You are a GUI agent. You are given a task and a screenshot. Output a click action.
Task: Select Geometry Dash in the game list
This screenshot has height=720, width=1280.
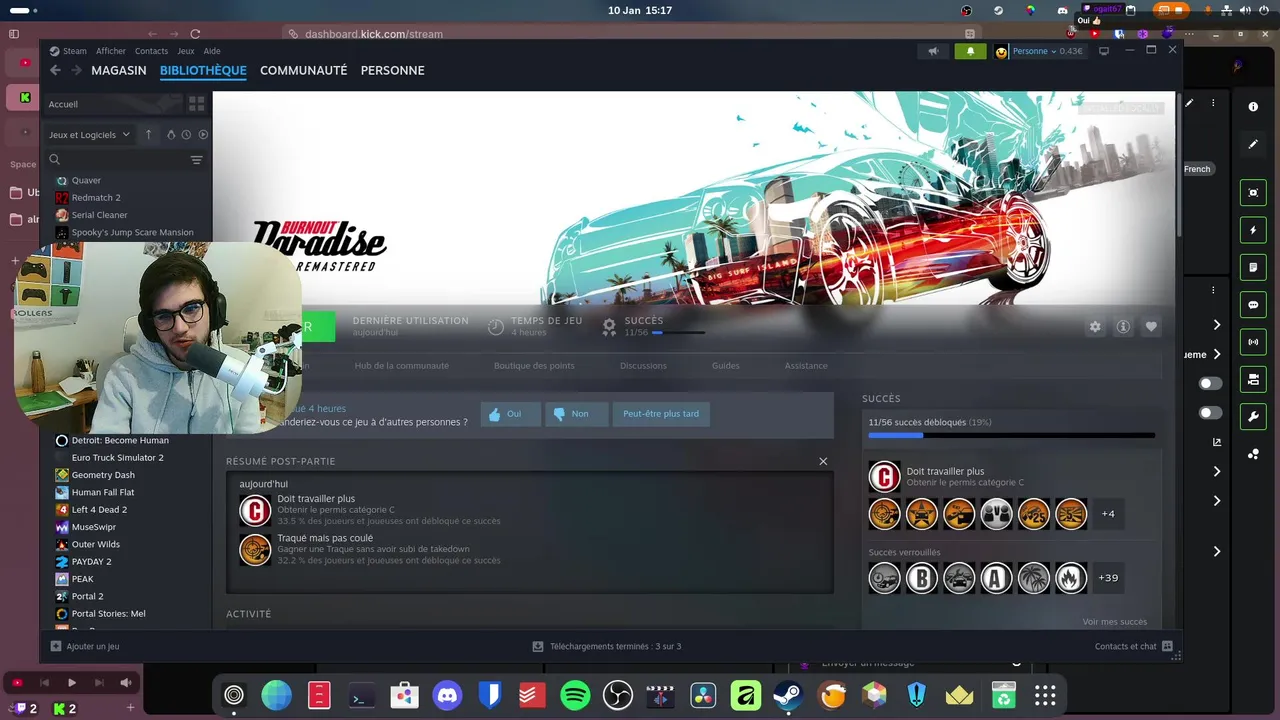coord(103,475)
